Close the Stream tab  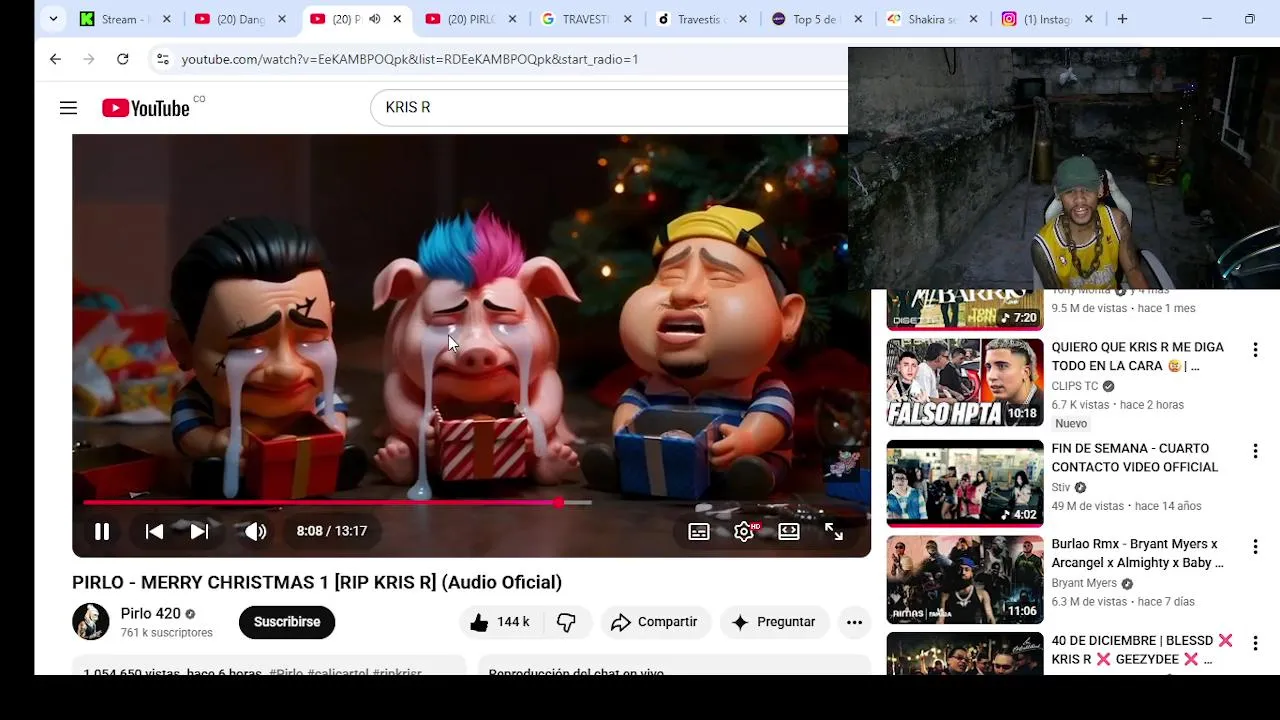pyautogui.click(x=167, y=19)
